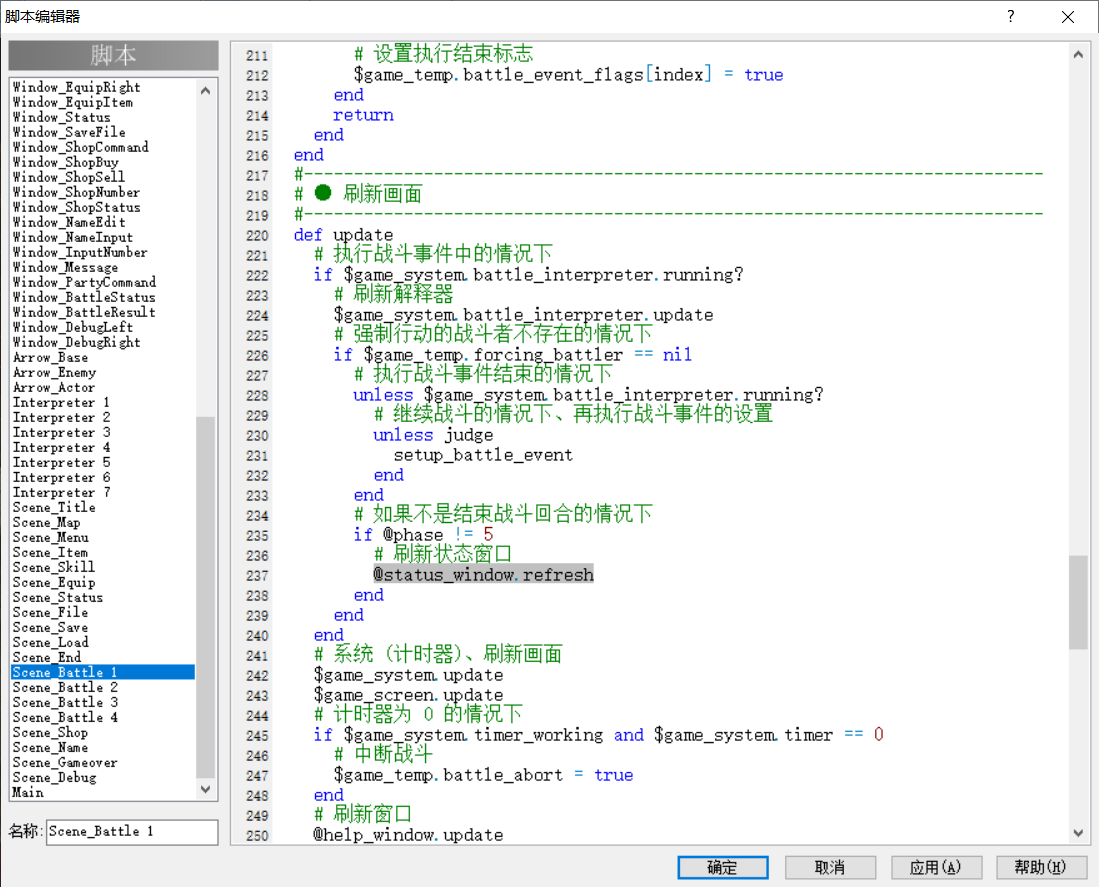Click the code editor scroll up arrow
Screen dimensions: 1099x887
point(1078,54)
